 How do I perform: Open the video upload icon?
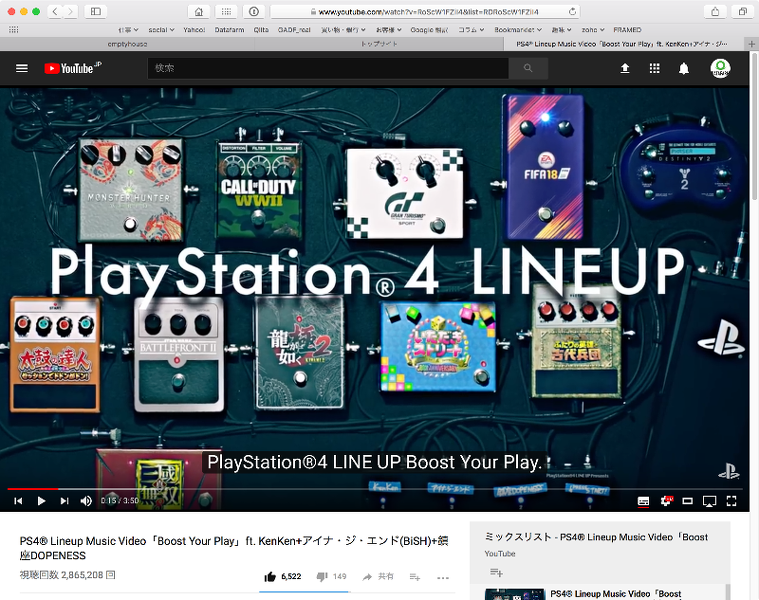point(625,68)
